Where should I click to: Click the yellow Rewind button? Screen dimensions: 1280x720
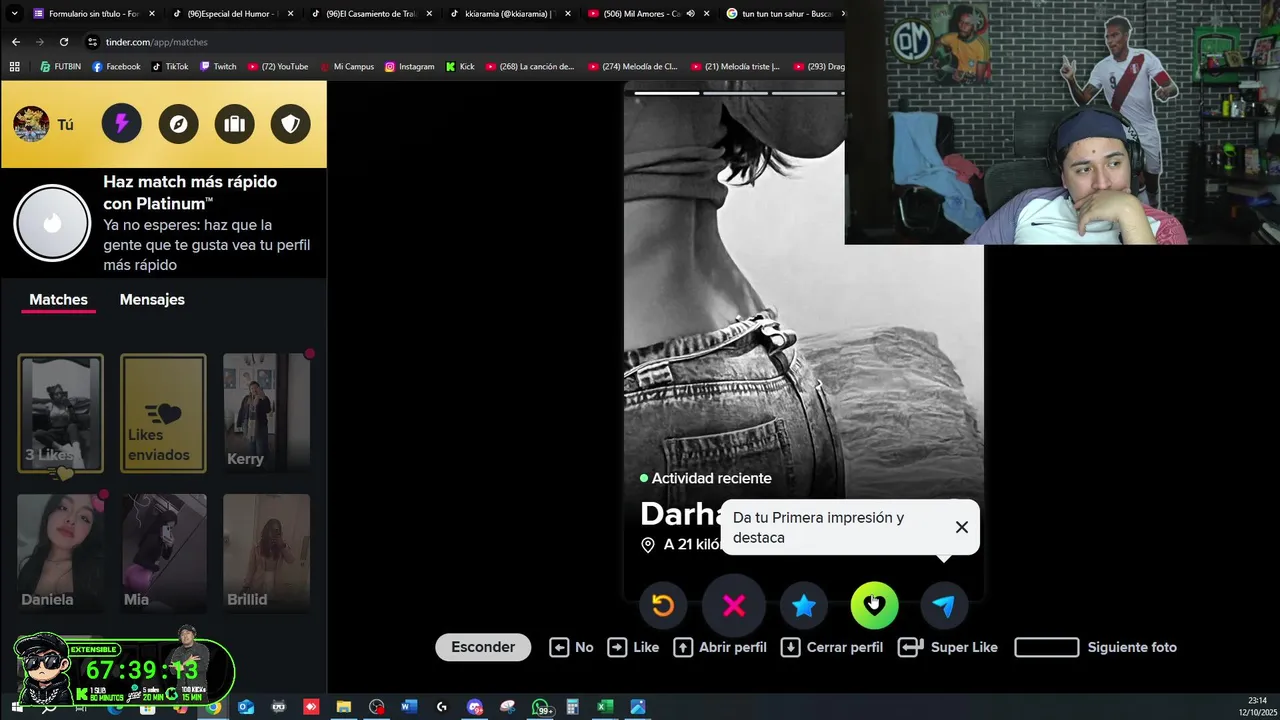(662, 606)
